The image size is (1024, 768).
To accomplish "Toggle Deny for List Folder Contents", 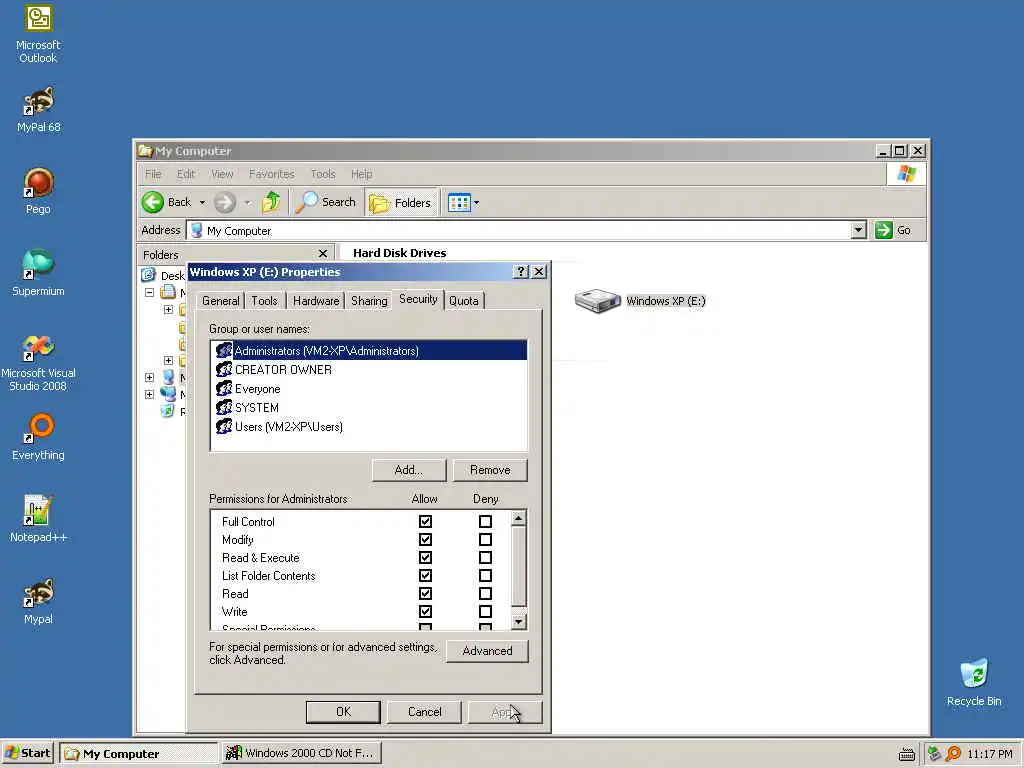I will pos(485,575).
